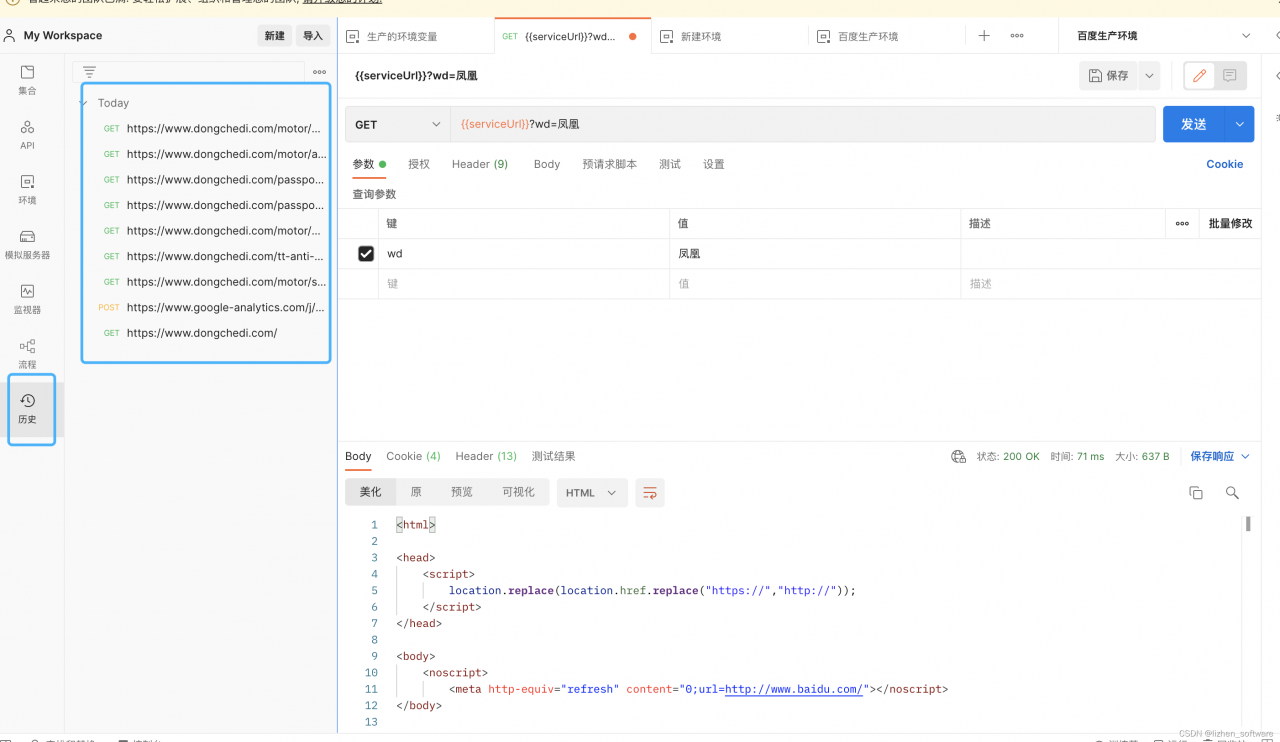Click 批量修改 bulk edit
The image size is (1280, 742).
pyautogui.click(x=1230, y=223)
